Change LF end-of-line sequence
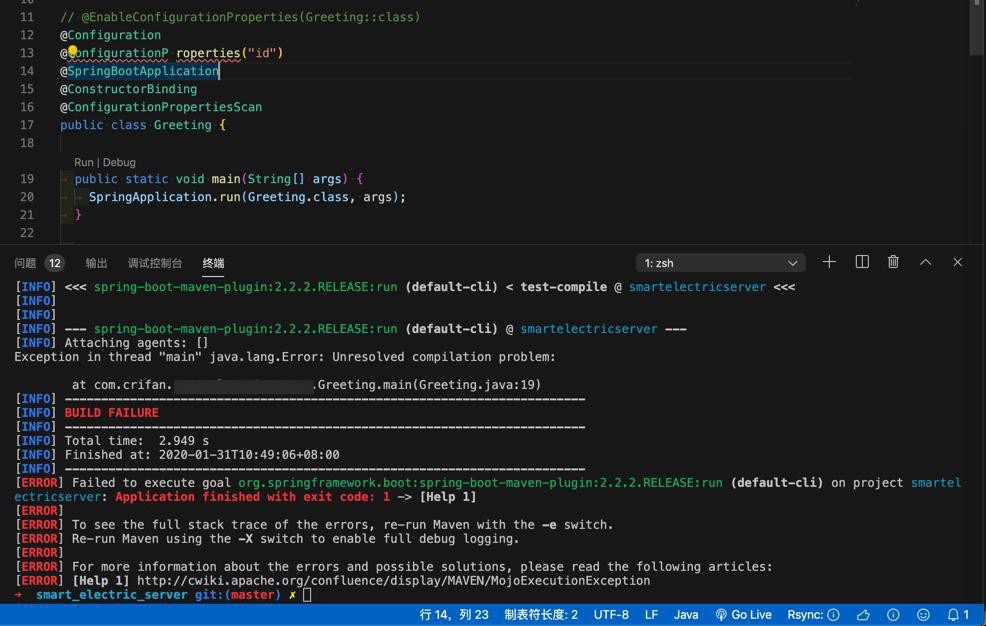Viewport: 986px width, 626px height. pos(651,615)
